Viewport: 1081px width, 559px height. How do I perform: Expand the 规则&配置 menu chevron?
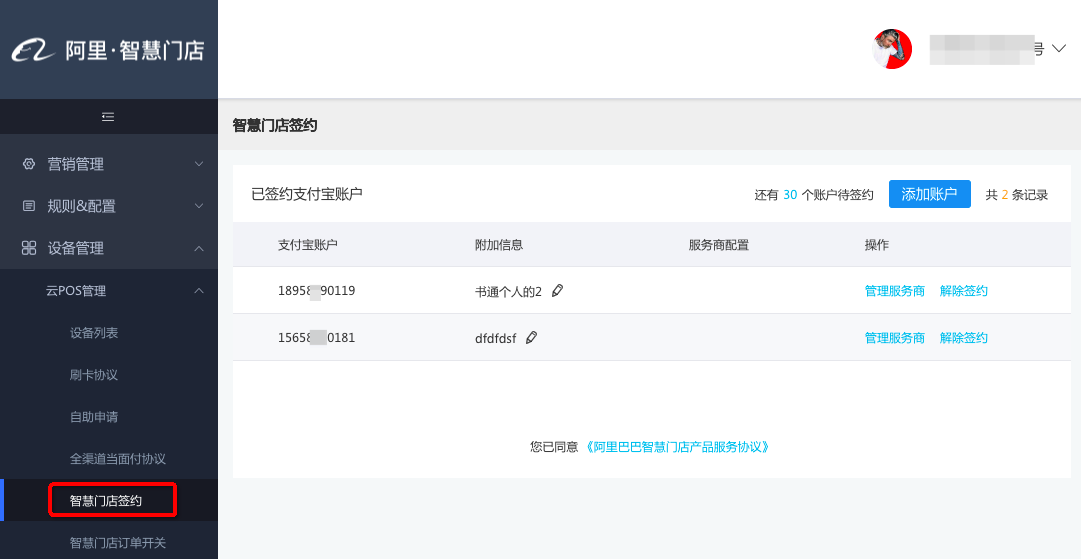pyautogui.click(x=199, y=206)
